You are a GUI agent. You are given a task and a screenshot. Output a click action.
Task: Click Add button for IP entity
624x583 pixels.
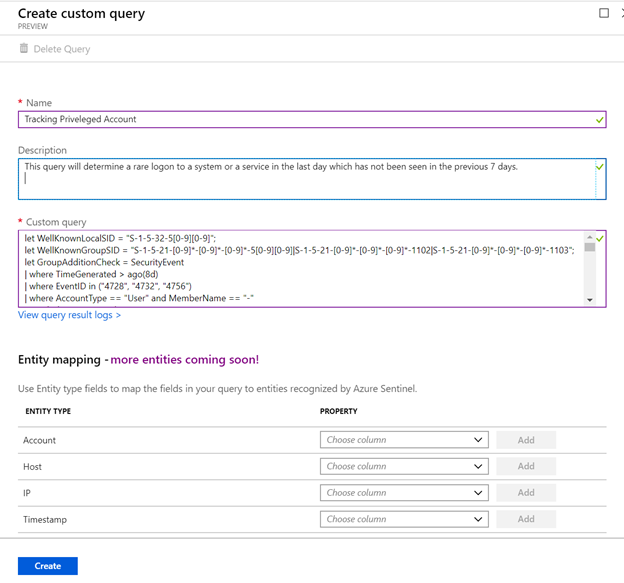coord(525,493)
